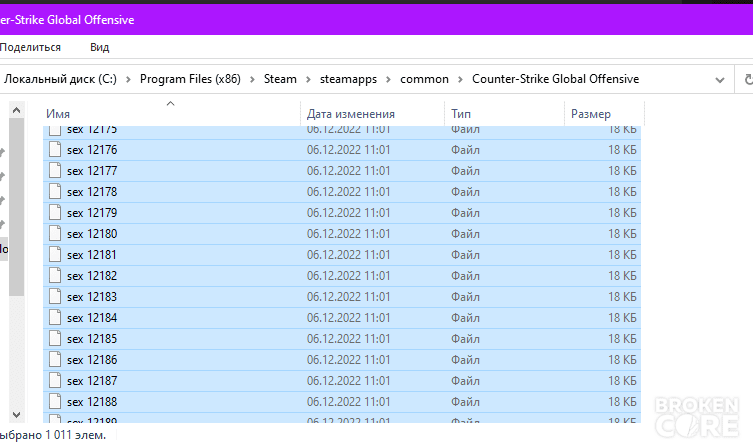753x444 pixels.
Task: Open the Вид ribbon tab
Action: [x=99, y=47]
